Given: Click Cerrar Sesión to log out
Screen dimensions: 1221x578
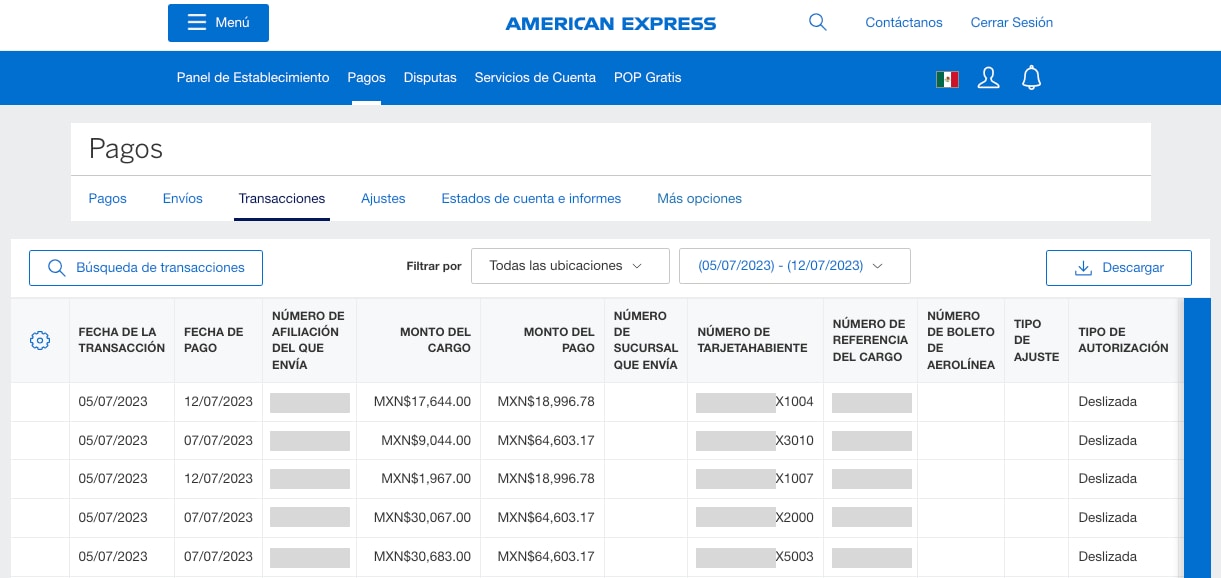Looking at the screenshot, I should click(1011, 22).
